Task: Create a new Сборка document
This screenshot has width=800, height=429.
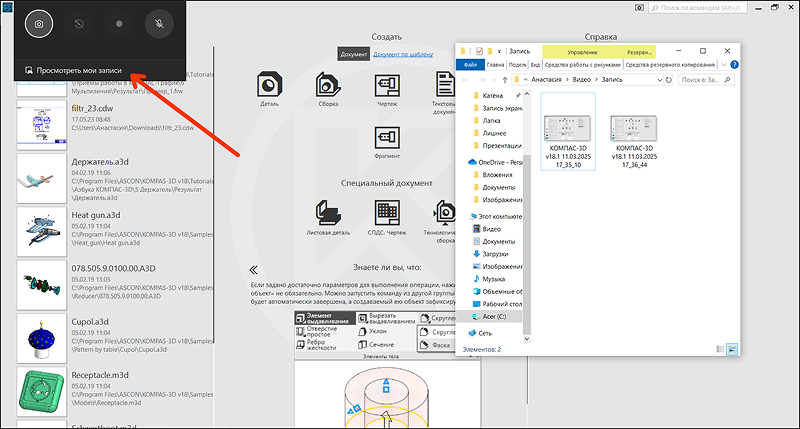Action: 328,88
